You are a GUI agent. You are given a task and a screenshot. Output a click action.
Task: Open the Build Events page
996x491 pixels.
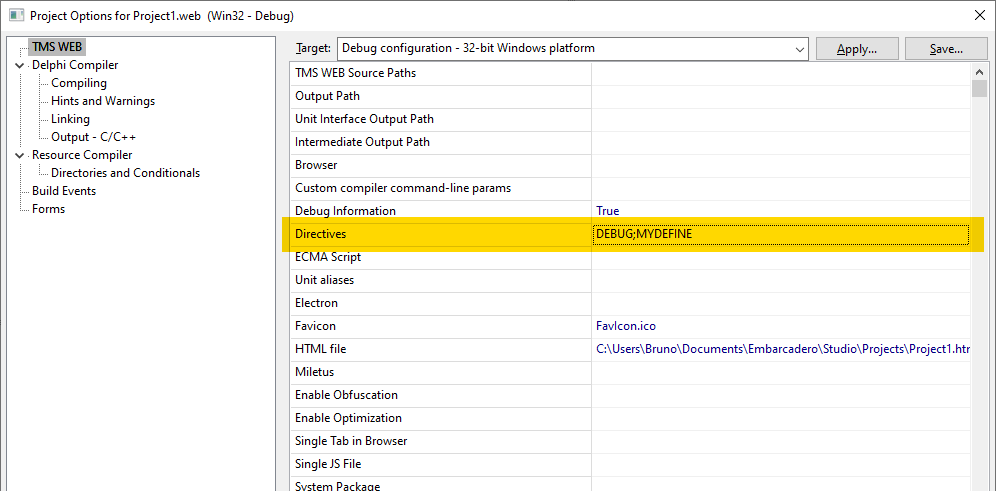[x=64, y=191]
